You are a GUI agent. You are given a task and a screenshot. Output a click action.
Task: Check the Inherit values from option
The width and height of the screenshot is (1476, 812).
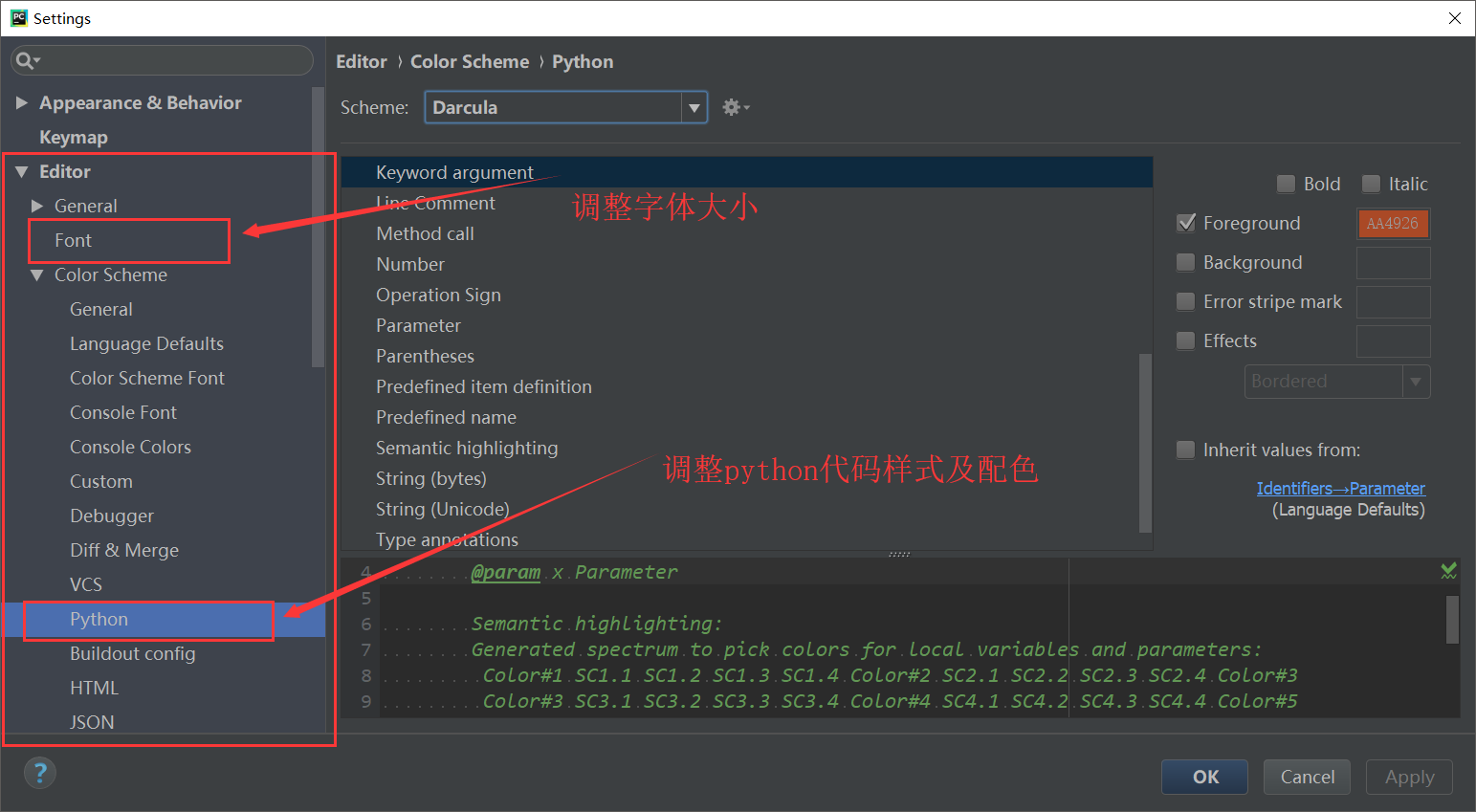pos(1186,450)
